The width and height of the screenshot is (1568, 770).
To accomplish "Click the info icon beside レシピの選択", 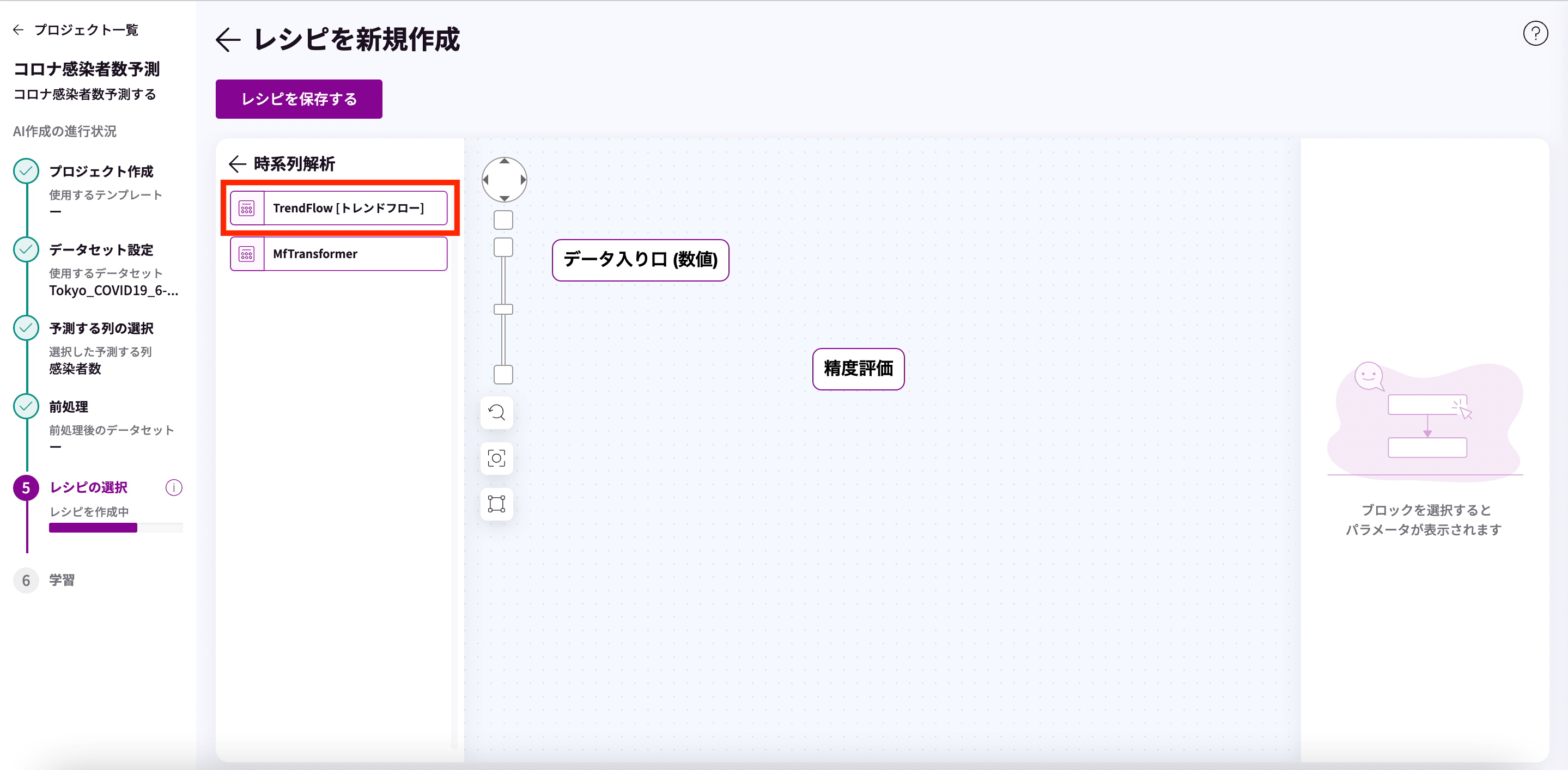I will pyautogui.click(x=173, y=488).
